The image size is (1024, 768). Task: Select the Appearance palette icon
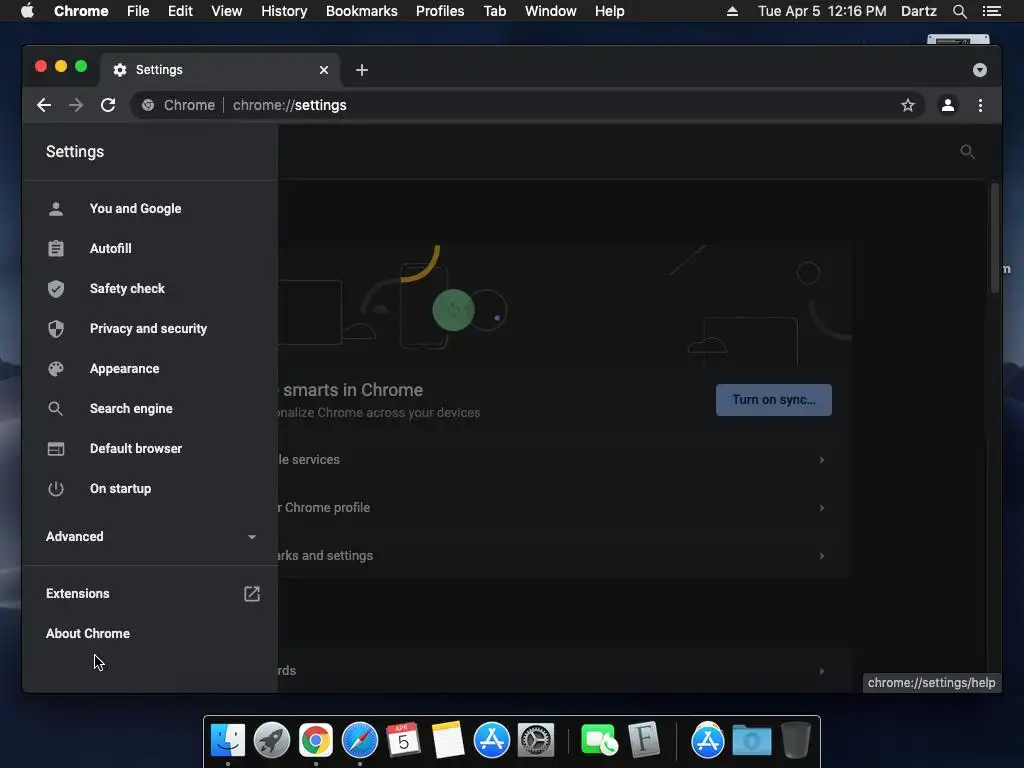pyautogui.click(x=56, y=368)
